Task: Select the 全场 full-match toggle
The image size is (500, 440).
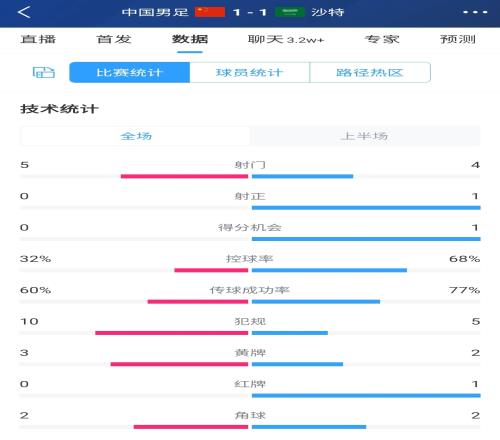Action: 136,136
